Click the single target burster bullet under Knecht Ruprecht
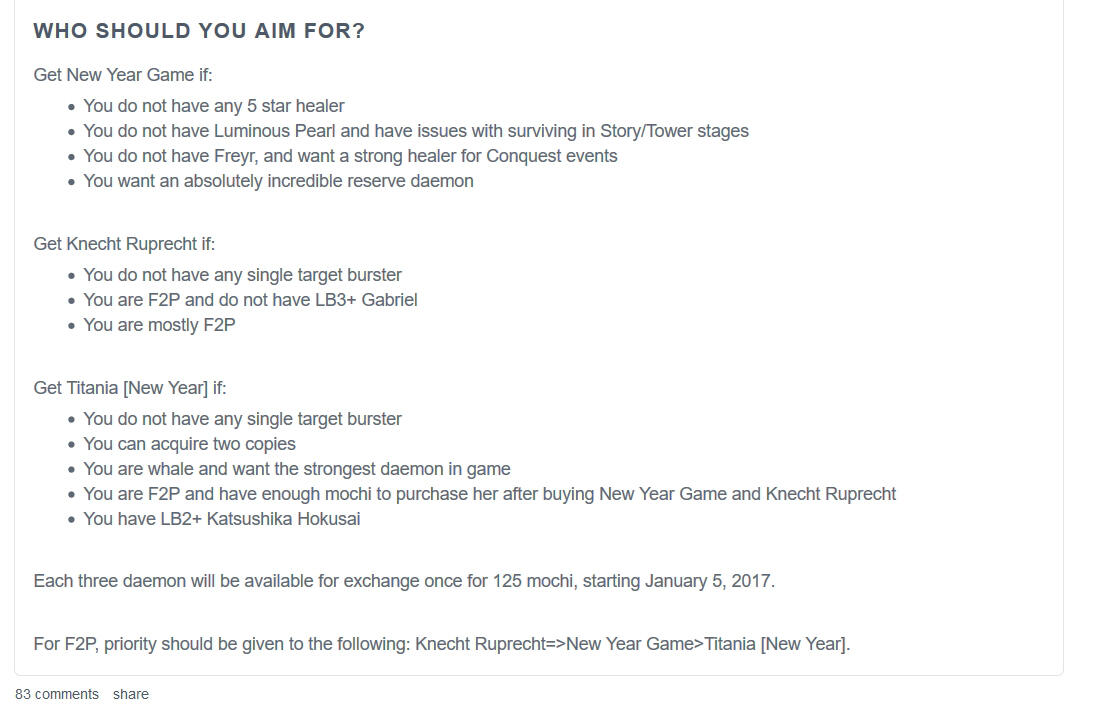The height and width of the screenshot is (712, 1099). [x=242, y=275]
